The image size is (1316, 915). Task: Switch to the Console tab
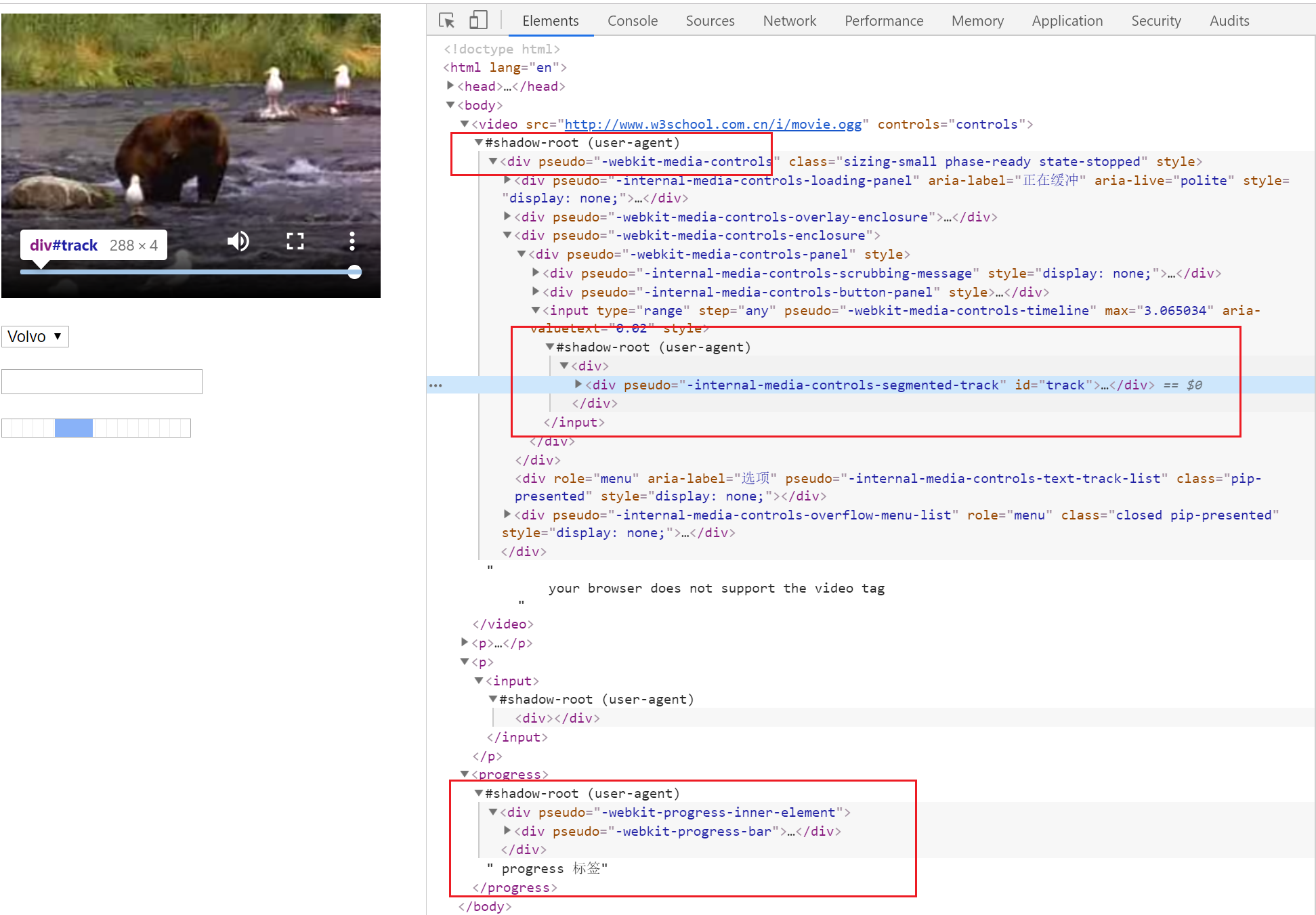coord(632,21)
